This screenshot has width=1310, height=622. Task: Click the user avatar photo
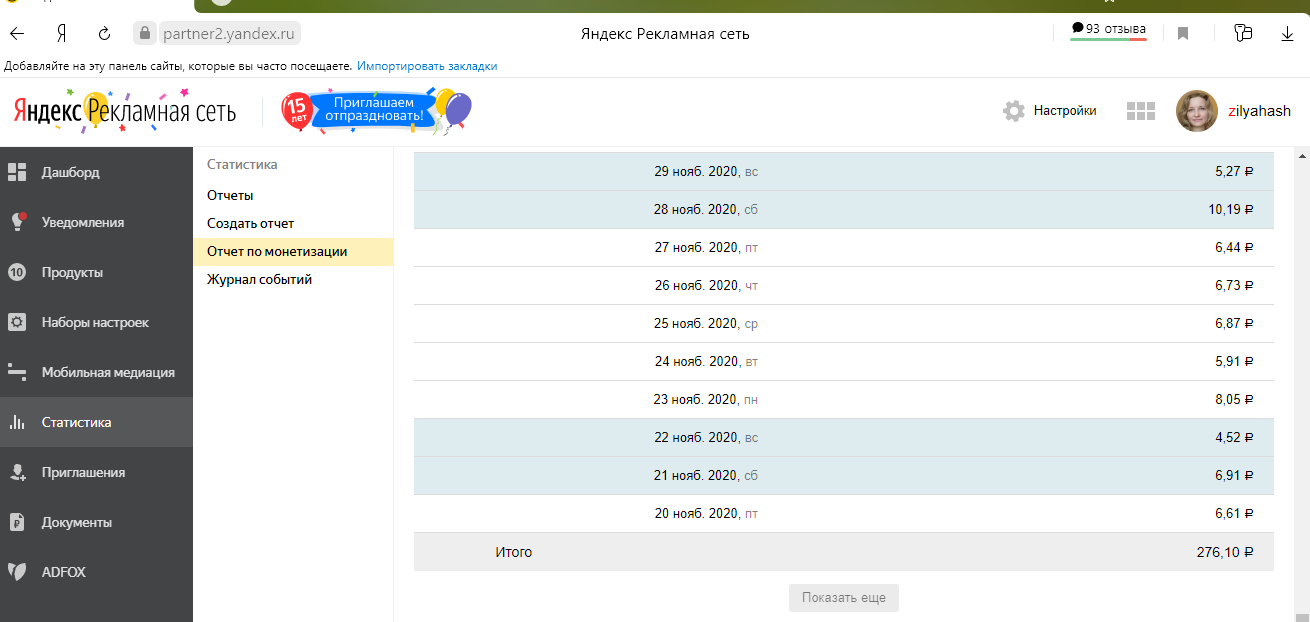click(x=1197, y=111)
